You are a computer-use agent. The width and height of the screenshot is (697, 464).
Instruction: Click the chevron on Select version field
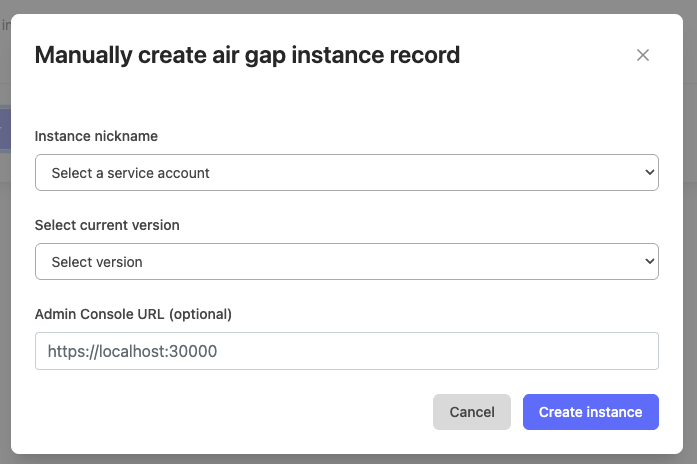click(x=649, y=261)
